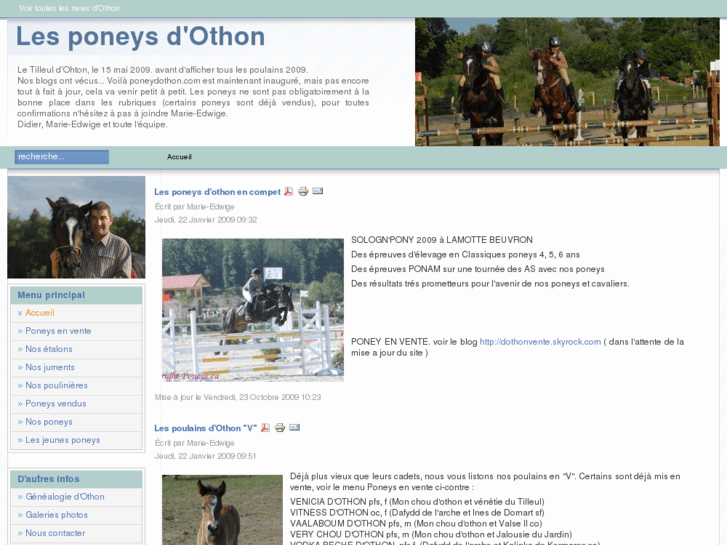The height and width of the screenshot is (545, 727).
Task: Click 'Jeudi, 22 Janvier 2009 09:32' date
Action: (x=205, y=220)
